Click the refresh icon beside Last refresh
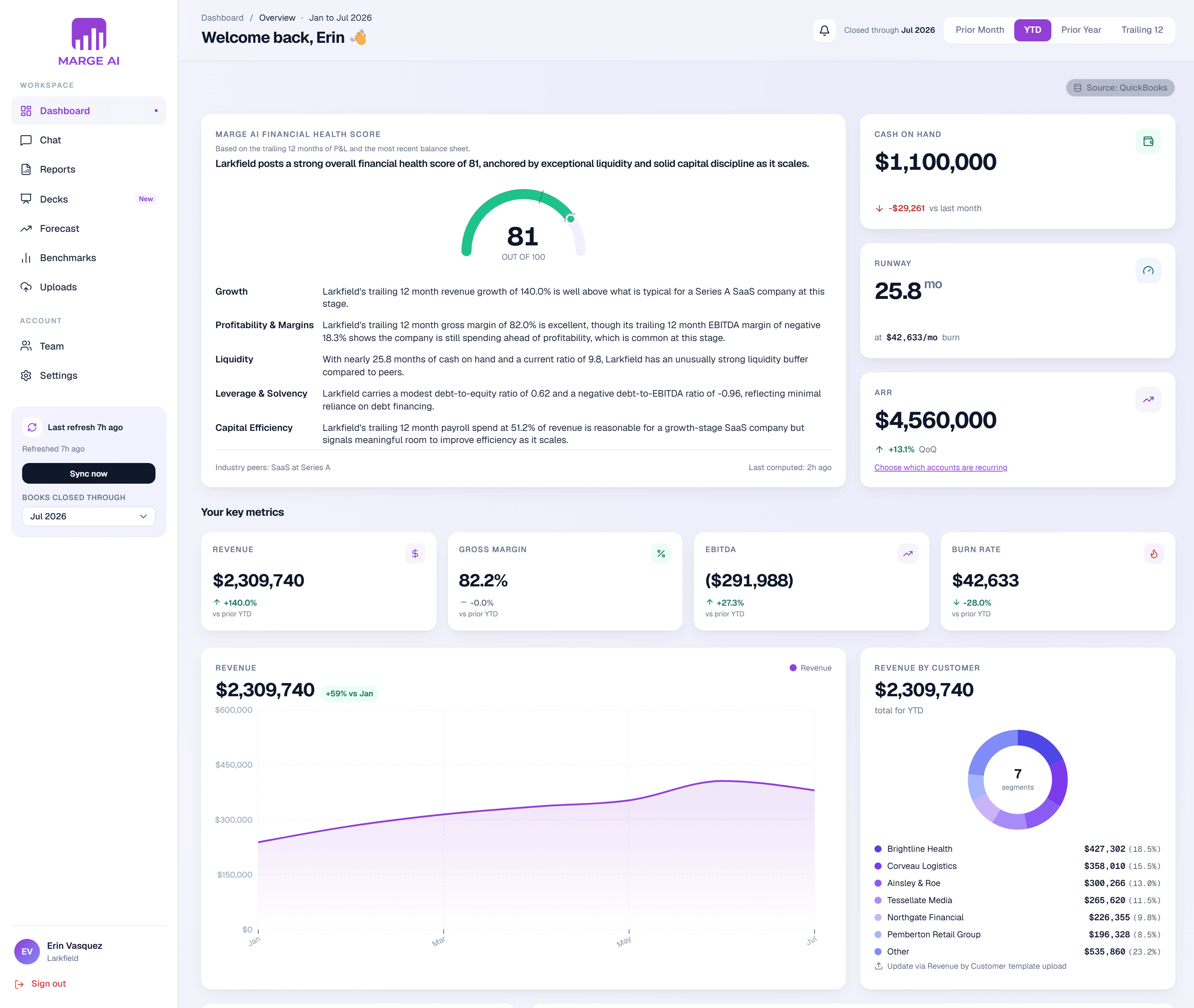The height and width of the screenshot is (1008, 1194). 32,427
